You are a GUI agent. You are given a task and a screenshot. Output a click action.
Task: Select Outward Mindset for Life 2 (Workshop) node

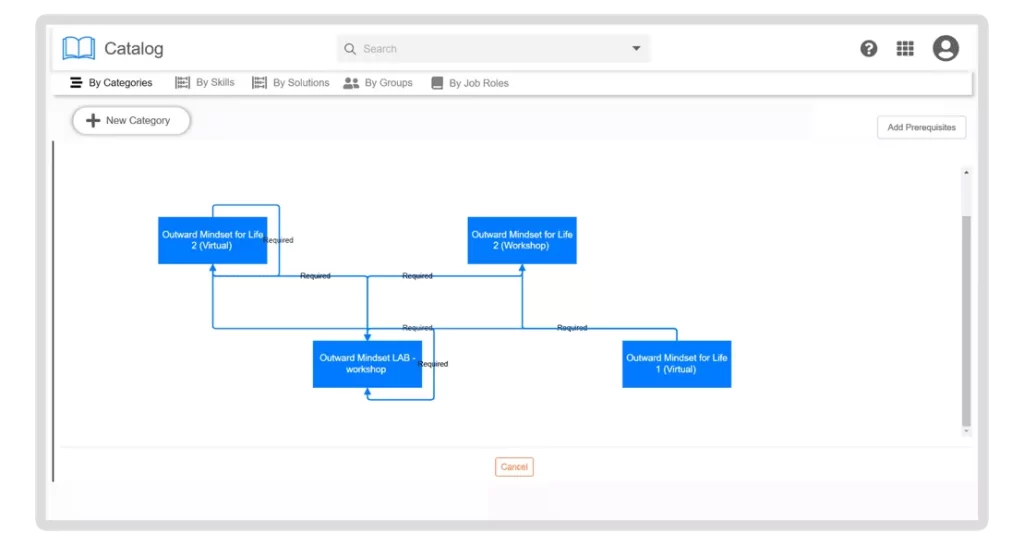pos(522,240)
